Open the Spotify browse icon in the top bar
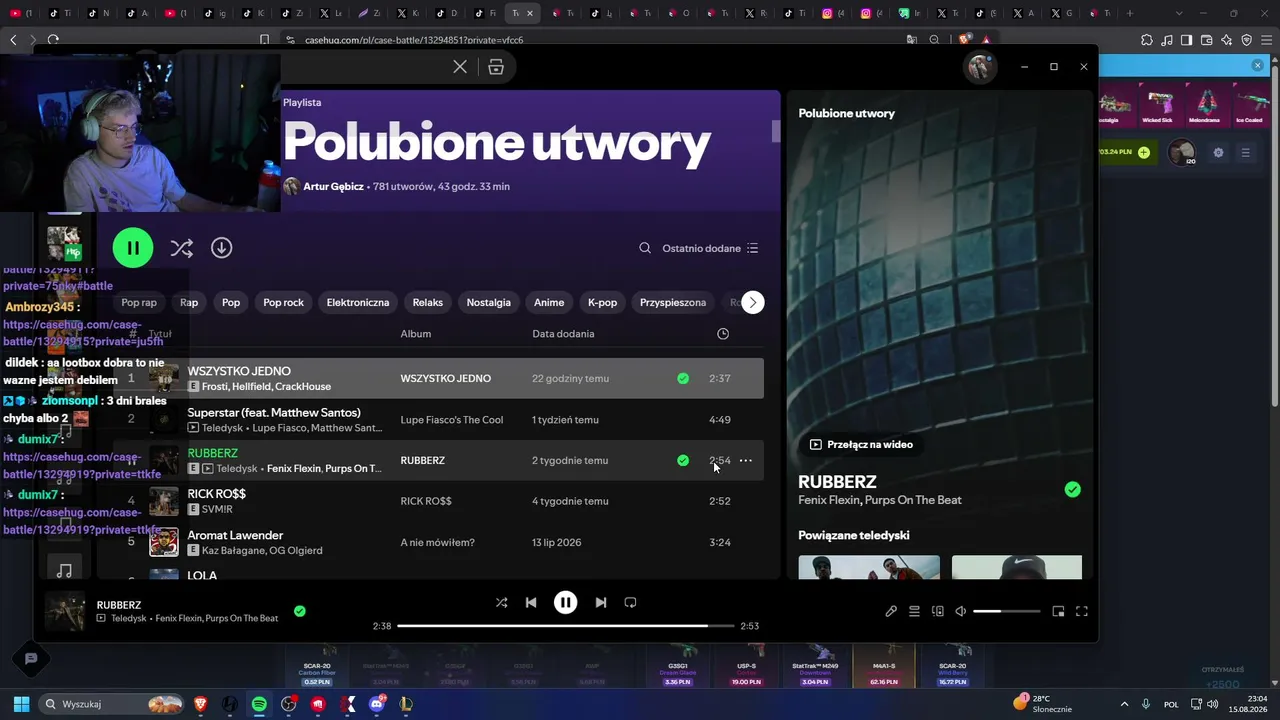Viewport: 1280px width, 720px height. 496,67
